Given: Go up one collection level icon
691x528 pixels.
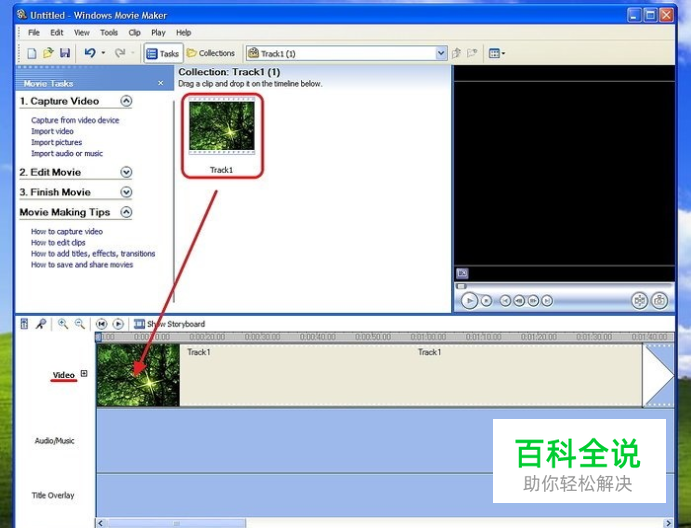Looking at the screenshot, I should coord(457,53).
